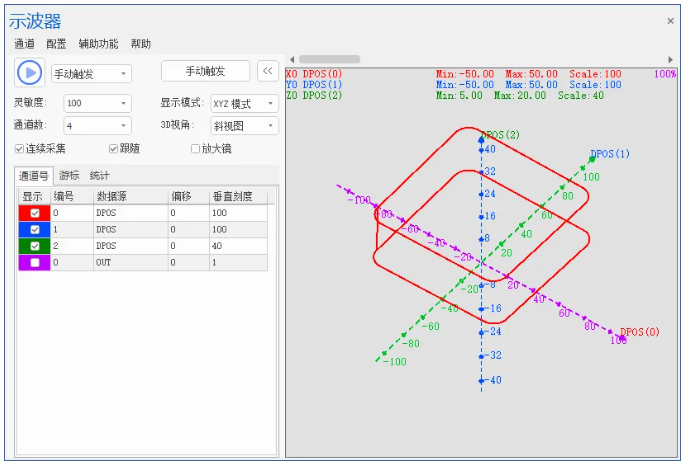Screen dimensions: 685x466
Task: Click the Y0 DPOS(1) legend label
Action: [x=314, y=85]
